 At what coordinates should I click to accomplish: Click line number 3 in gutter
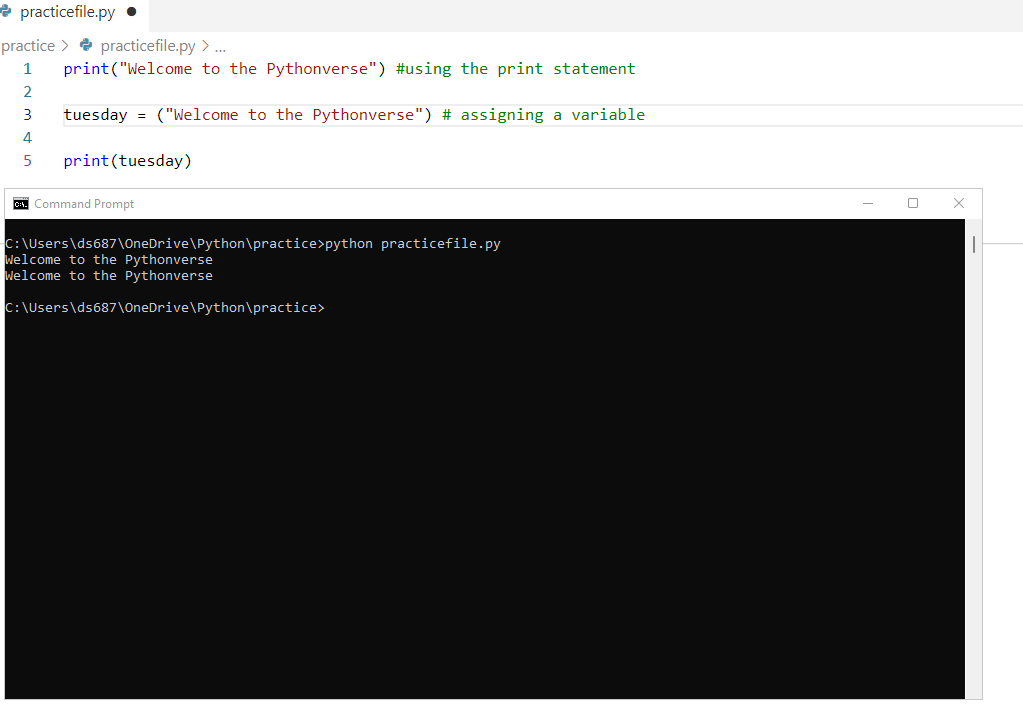coord(27,115)
